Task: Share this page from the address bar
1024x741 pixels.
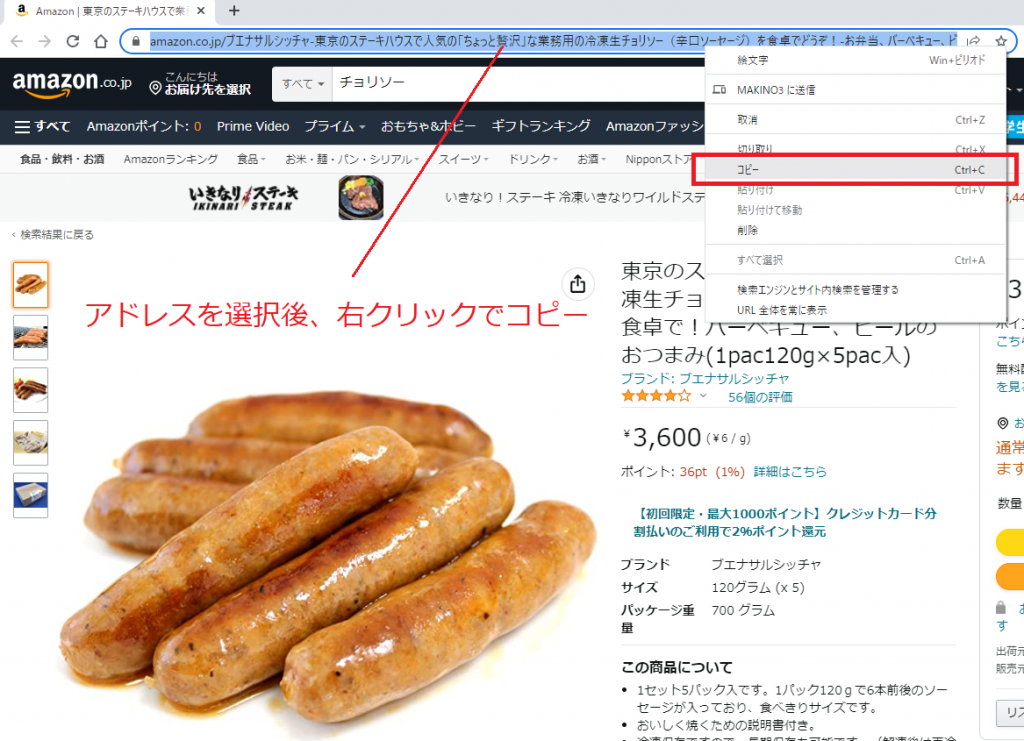Action: click(x=974, y=41)
